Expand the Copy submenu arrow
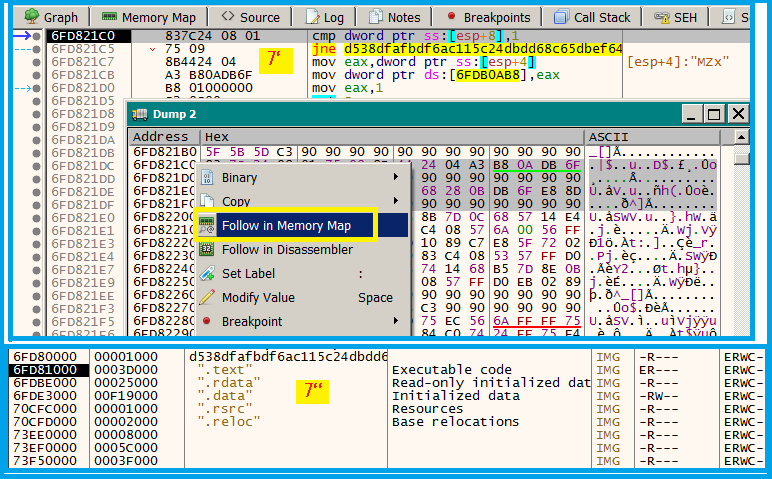The image size is (772, 479). 397,202
